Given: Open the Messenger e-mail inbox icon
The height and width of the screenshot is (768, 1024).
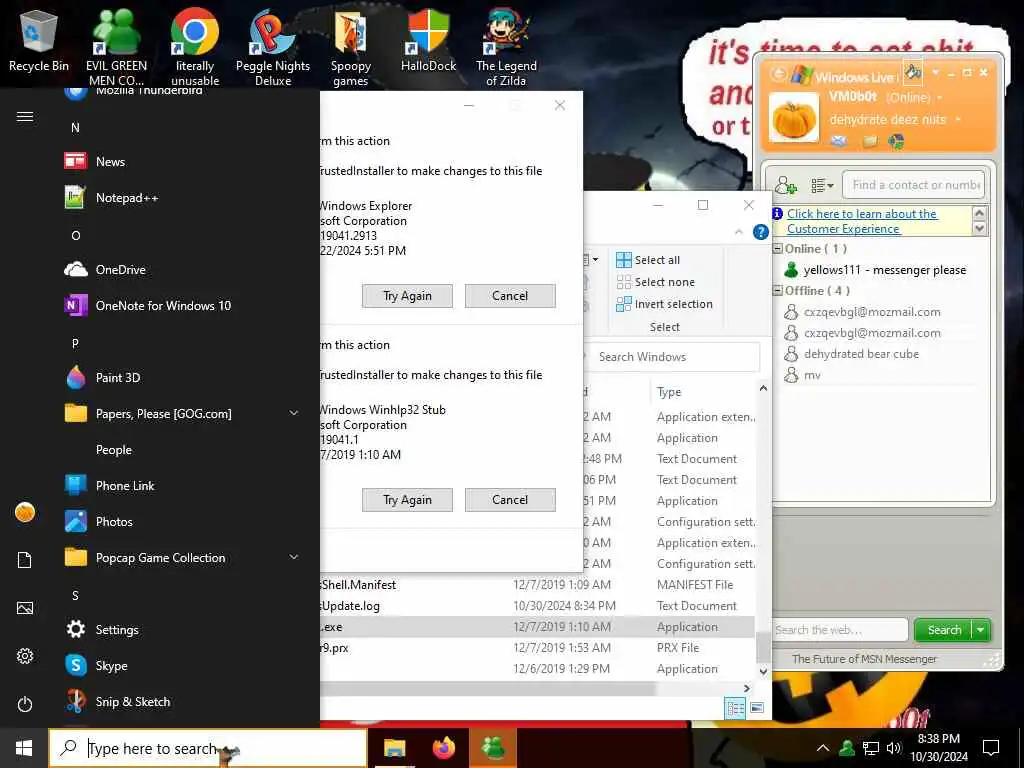Looking at the screenshot, I should [839, 140].
